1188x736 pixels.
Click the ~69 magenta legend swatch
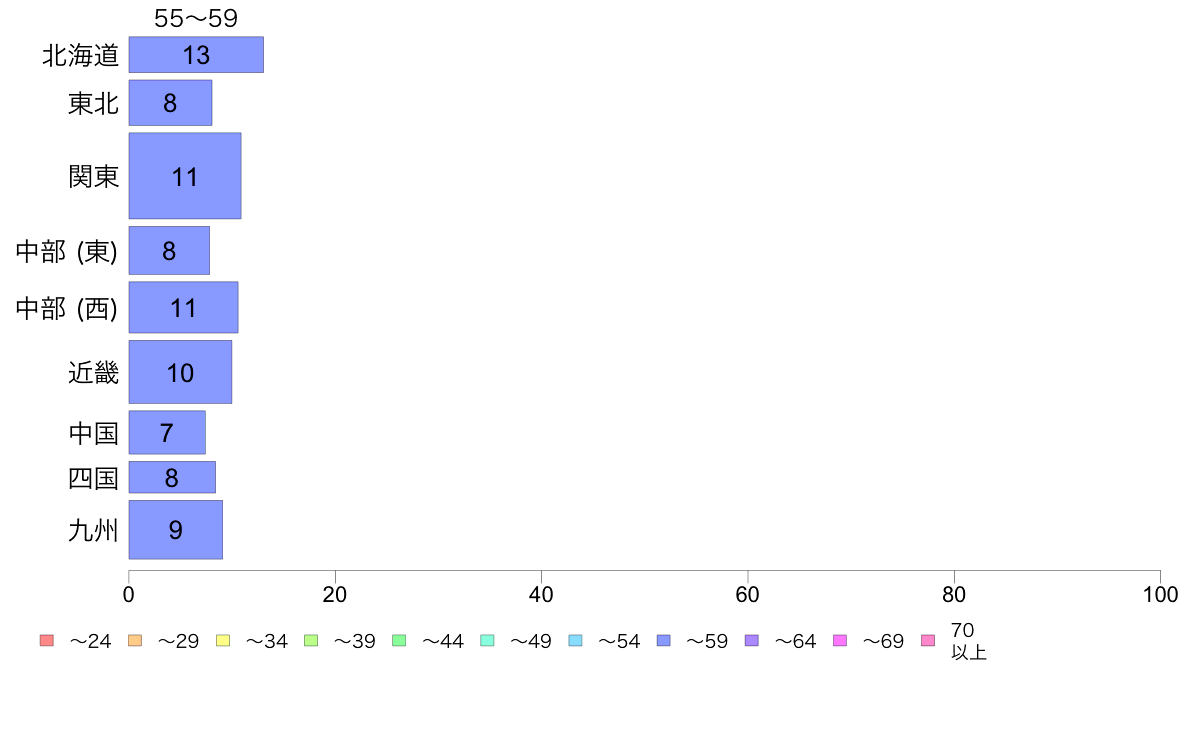click(x=839, y=640)
